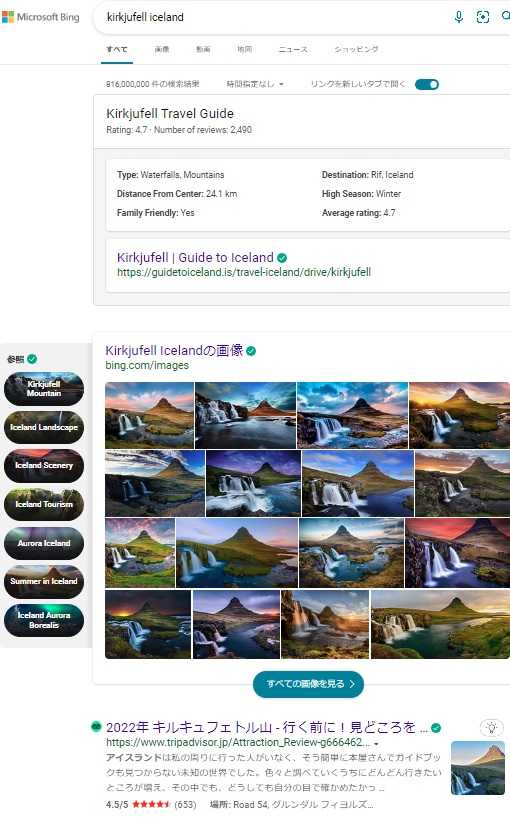Open the Kirkjufell | Guide to Iceland link
The height and width of the screenshot is (819, 510).
point(195,258)
